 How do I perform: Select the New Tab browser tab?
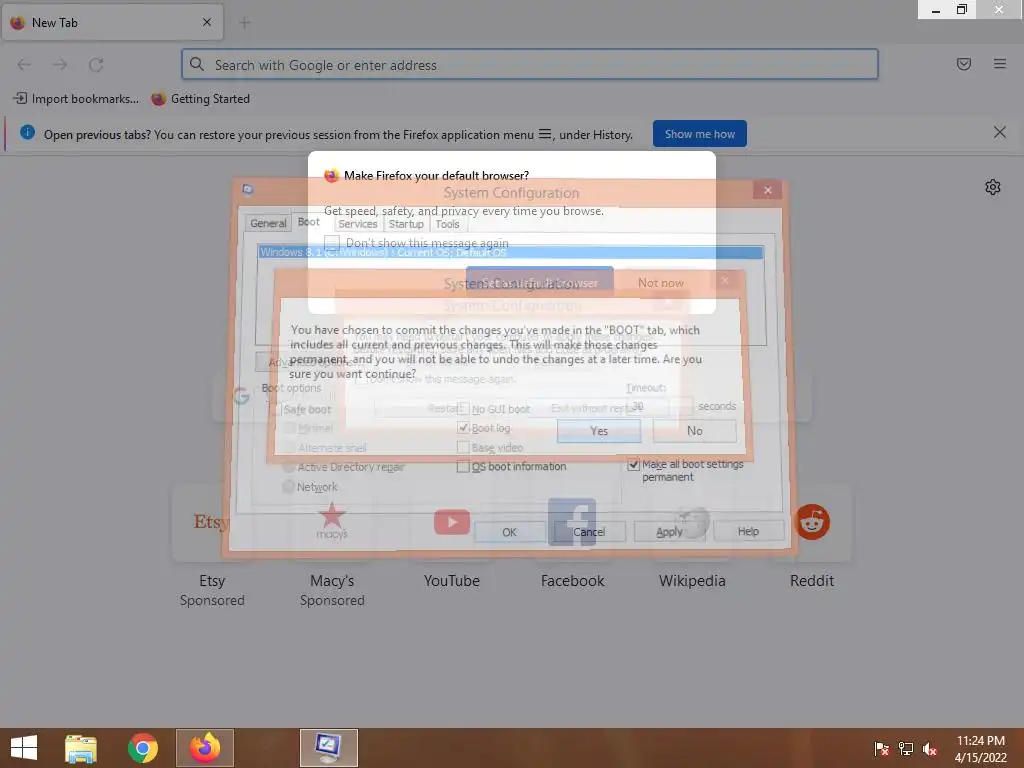point(112,22)
